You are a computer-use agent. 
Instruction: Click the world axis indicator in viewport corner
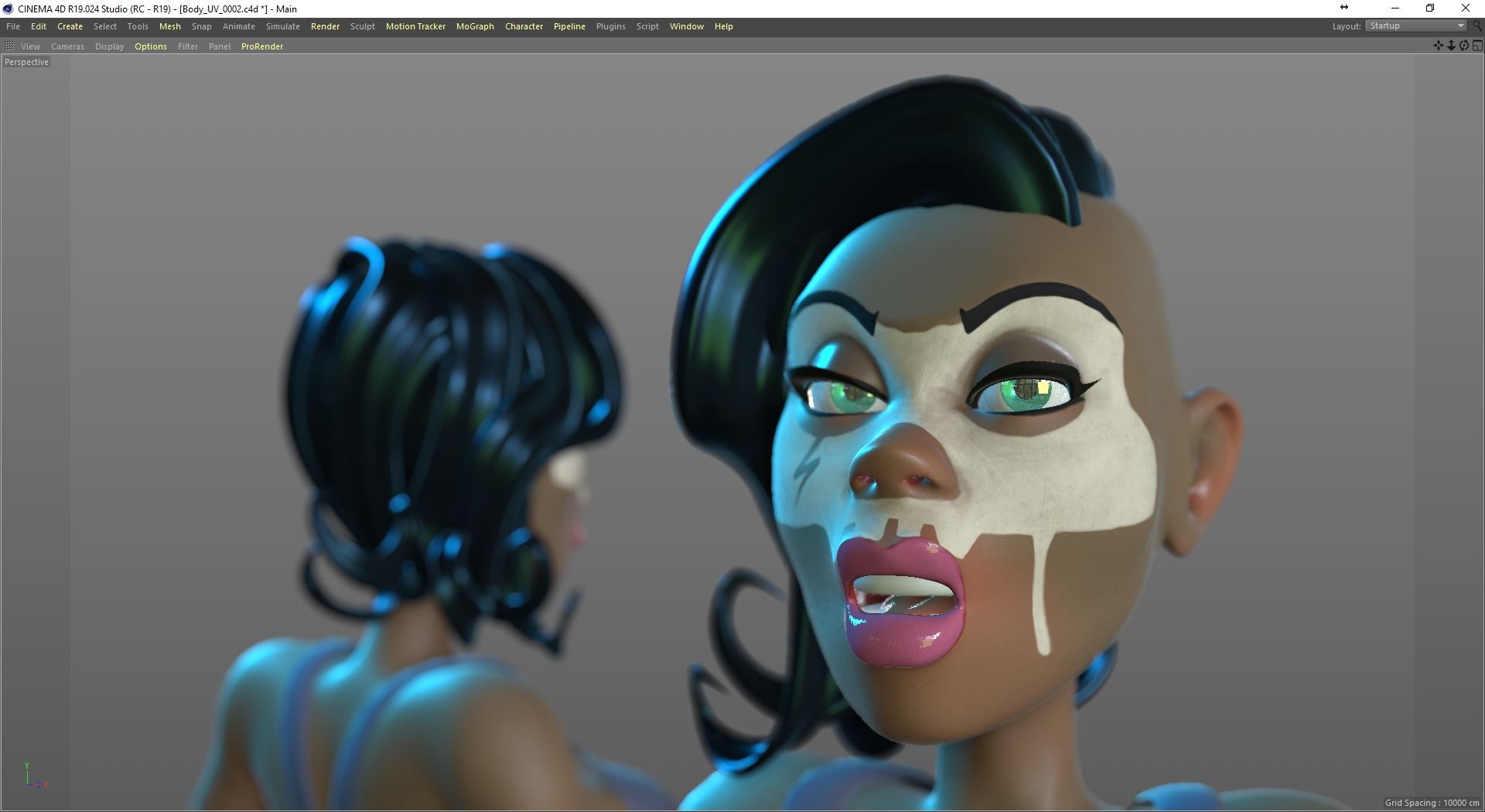(x=35, y=776)
